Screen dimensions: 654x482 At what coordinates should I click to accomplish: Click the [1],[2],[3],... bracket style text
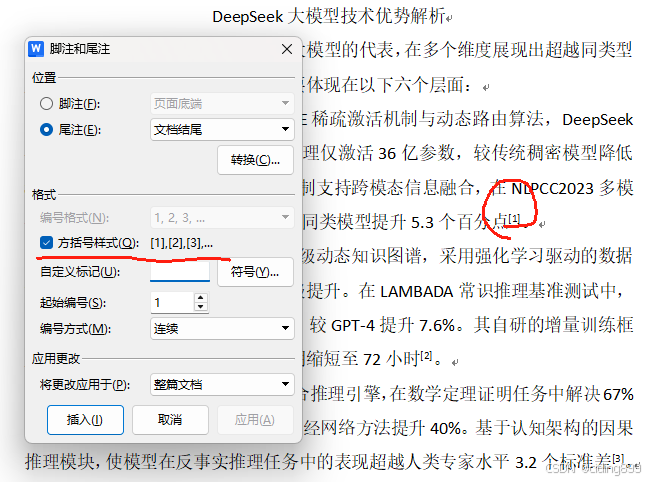(182, 243)
